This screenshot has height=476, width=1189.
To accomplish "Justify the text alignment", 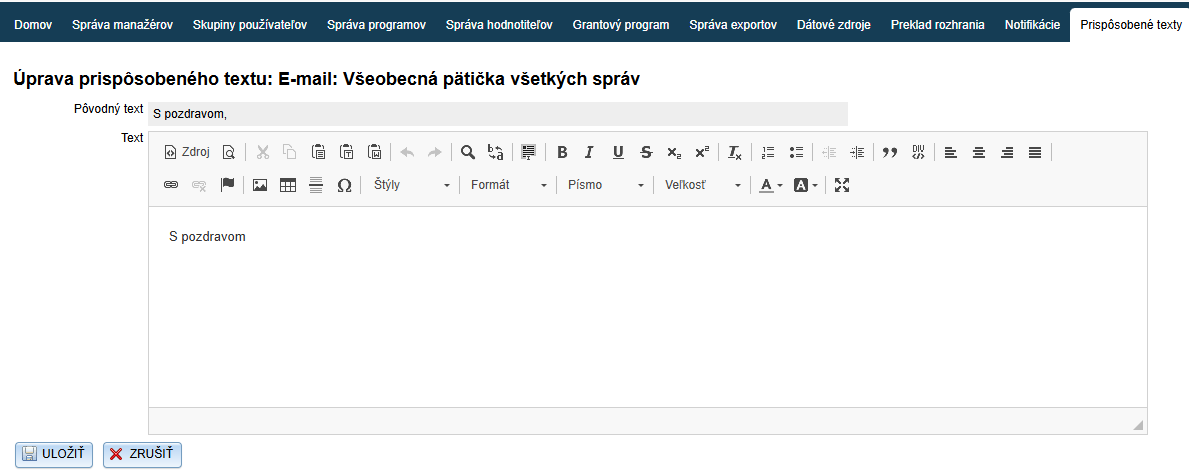I will [1035, 152].
